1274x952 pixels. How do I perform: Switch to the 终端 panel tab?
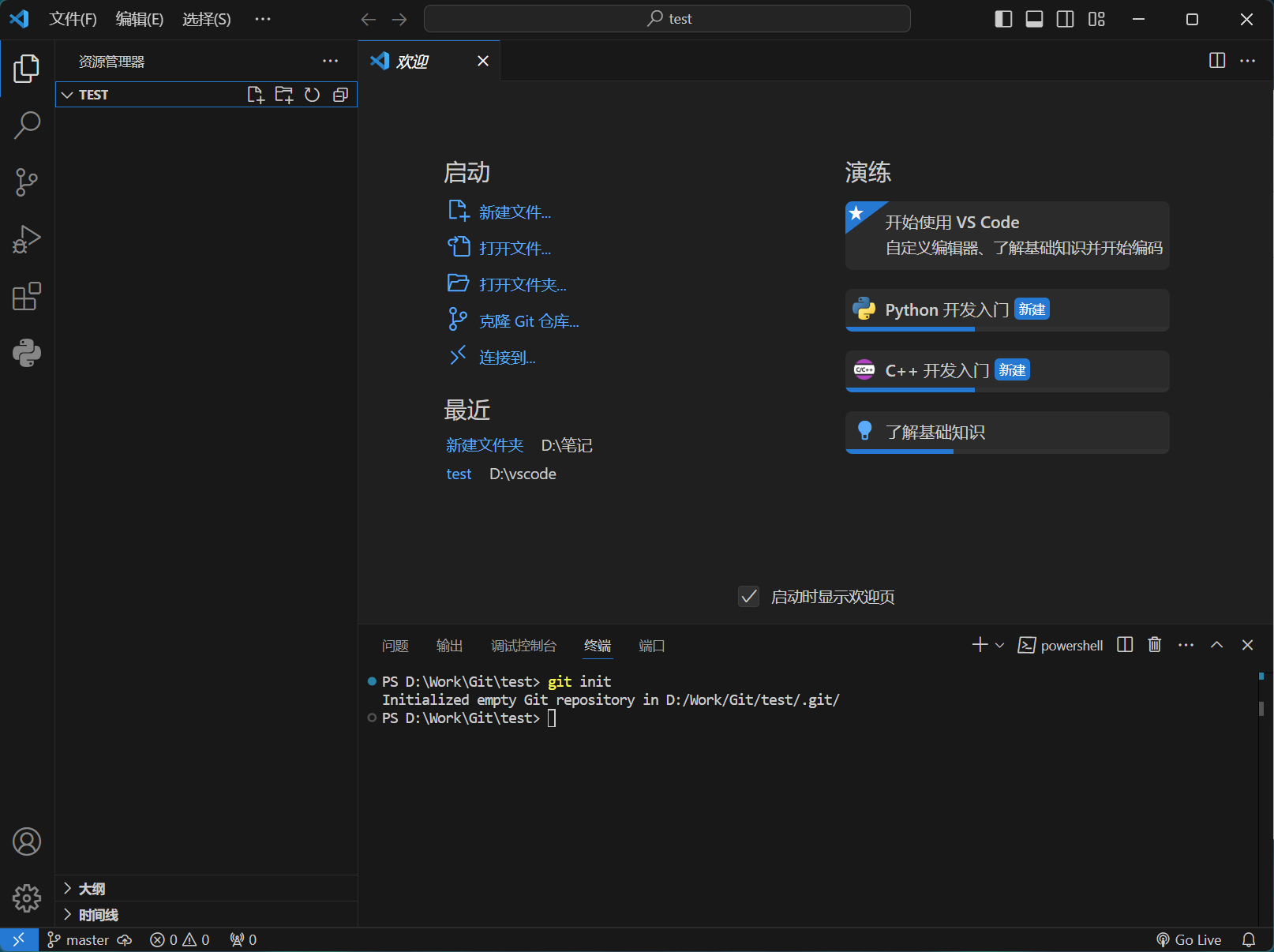click(598, 646)
